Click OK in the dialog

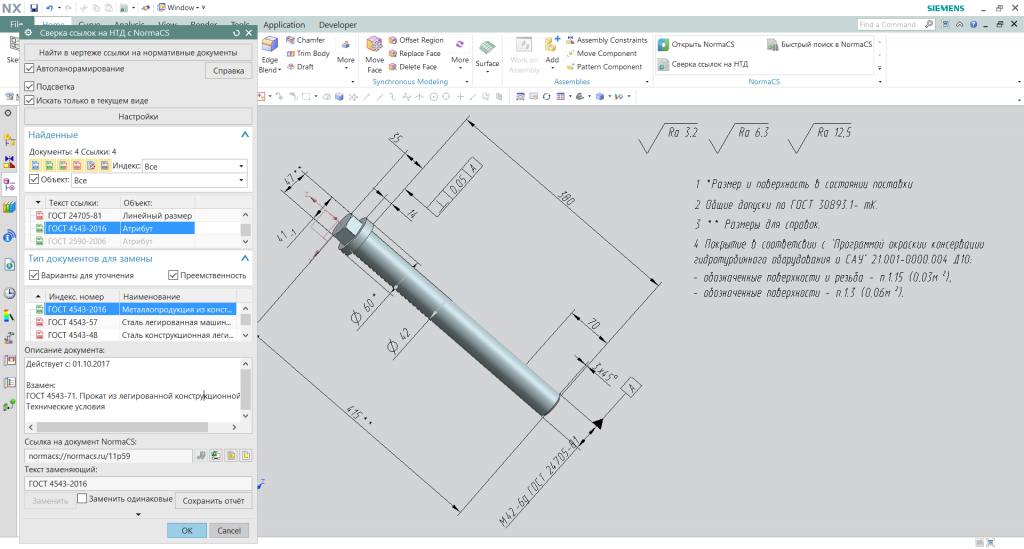[x=187, y=531]
